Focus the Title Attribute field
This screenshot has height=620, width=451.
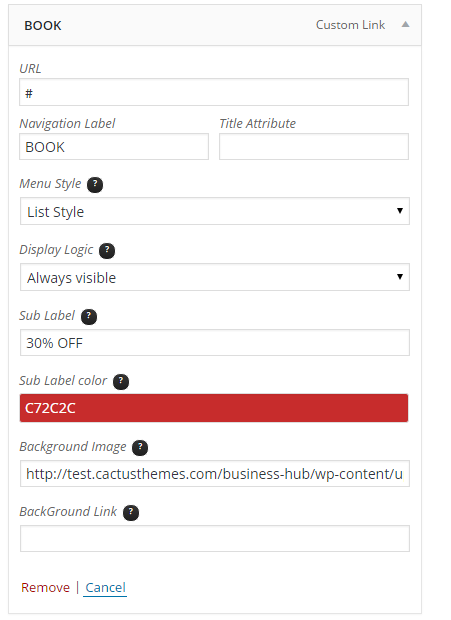click(314, 146)
